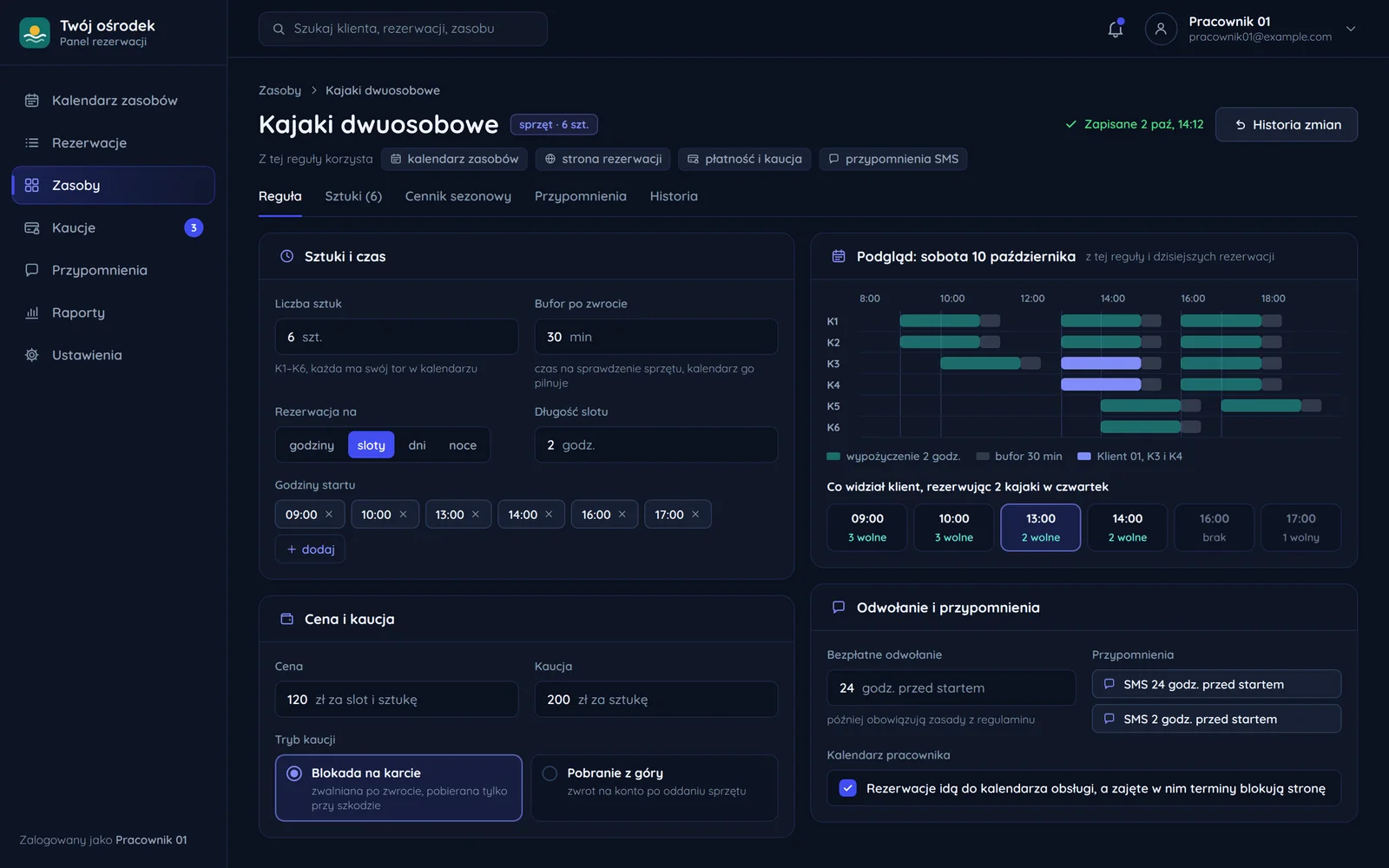This screenshot has width=1389, height=868.
Task: Click Zasoby breadcrumb link
Action: pyautogui.click(x=280, y=90)
